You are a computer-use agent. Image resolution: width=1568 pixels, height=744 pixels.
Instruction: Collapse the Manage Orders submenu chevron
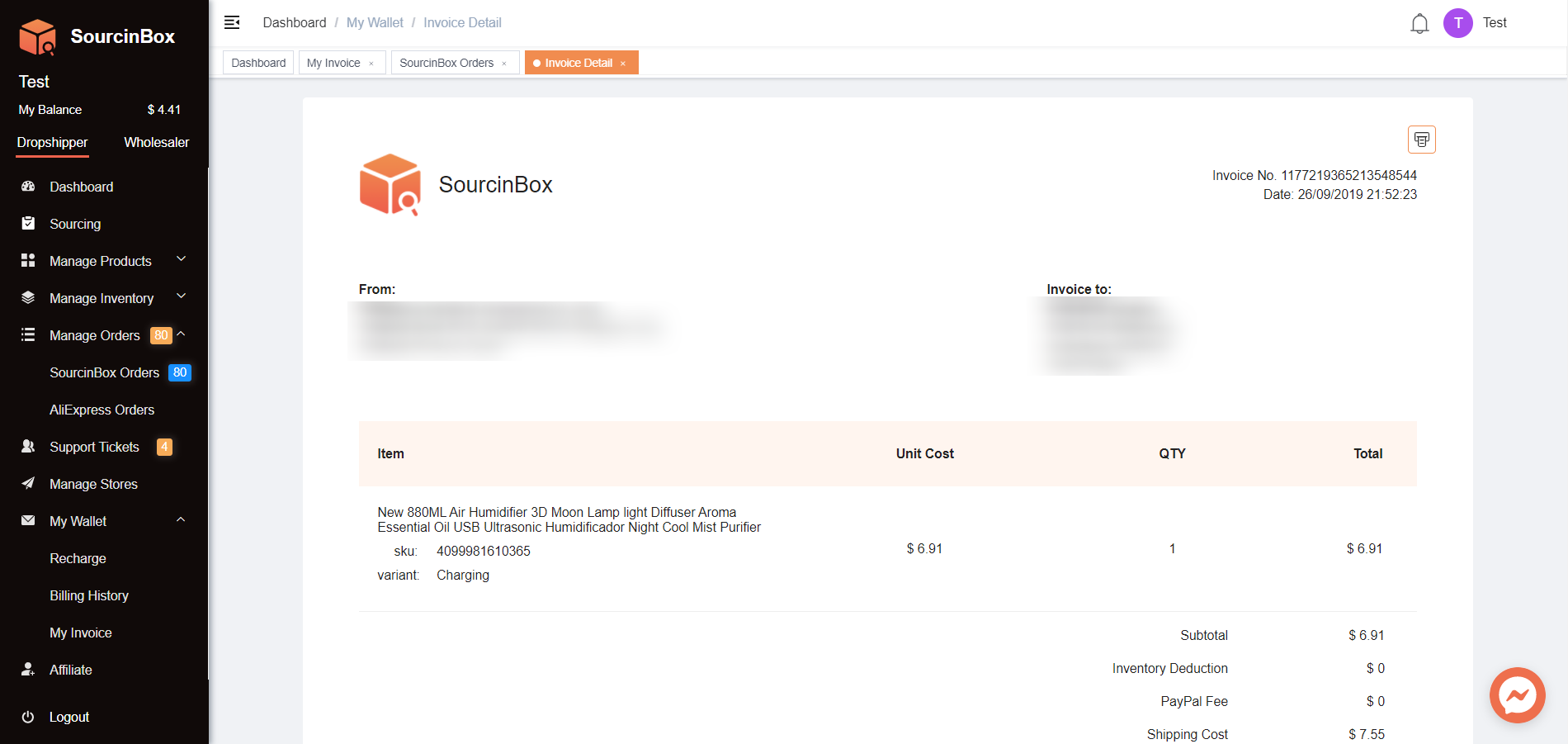[x=182, y=334]
